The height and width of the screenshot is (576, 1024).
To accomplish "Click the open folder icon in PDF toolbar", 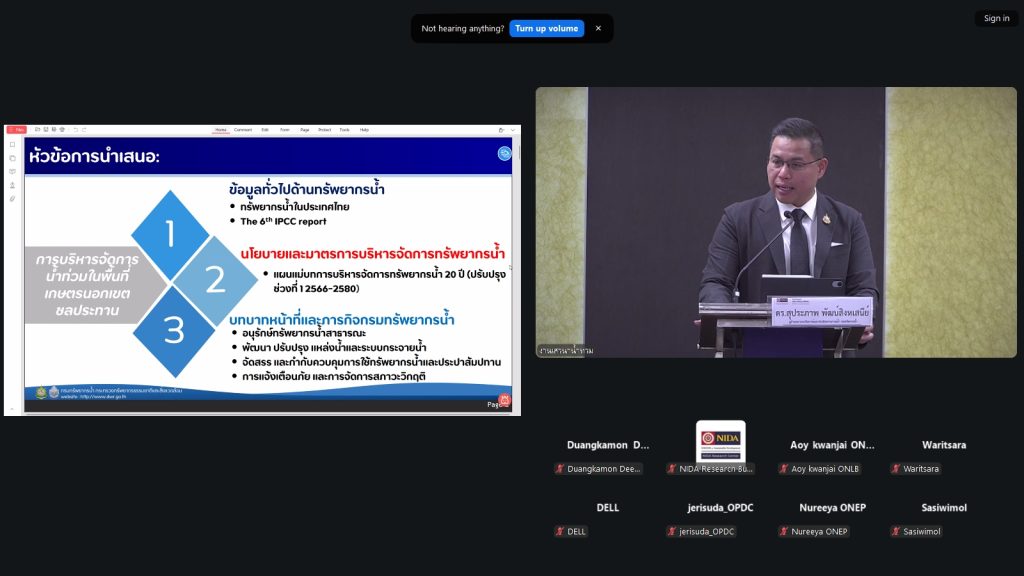I will [37, 129].
